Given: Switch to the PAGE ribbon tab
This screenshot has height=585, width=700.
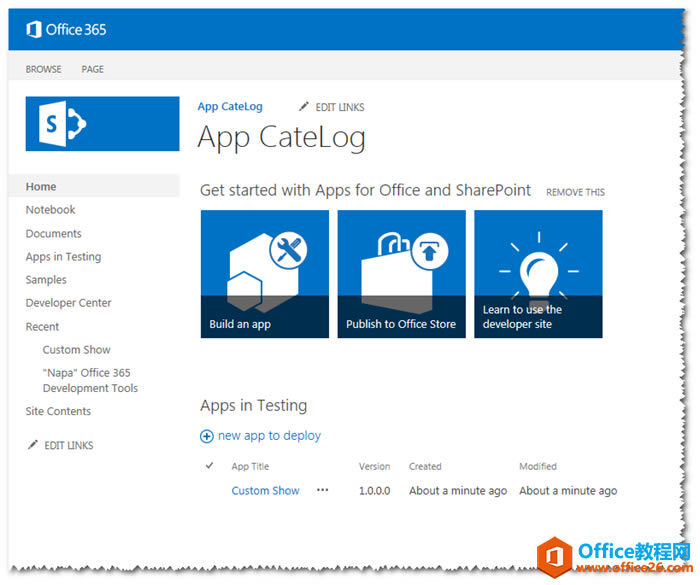Looking at the screenshot, I should click(92, 69).
